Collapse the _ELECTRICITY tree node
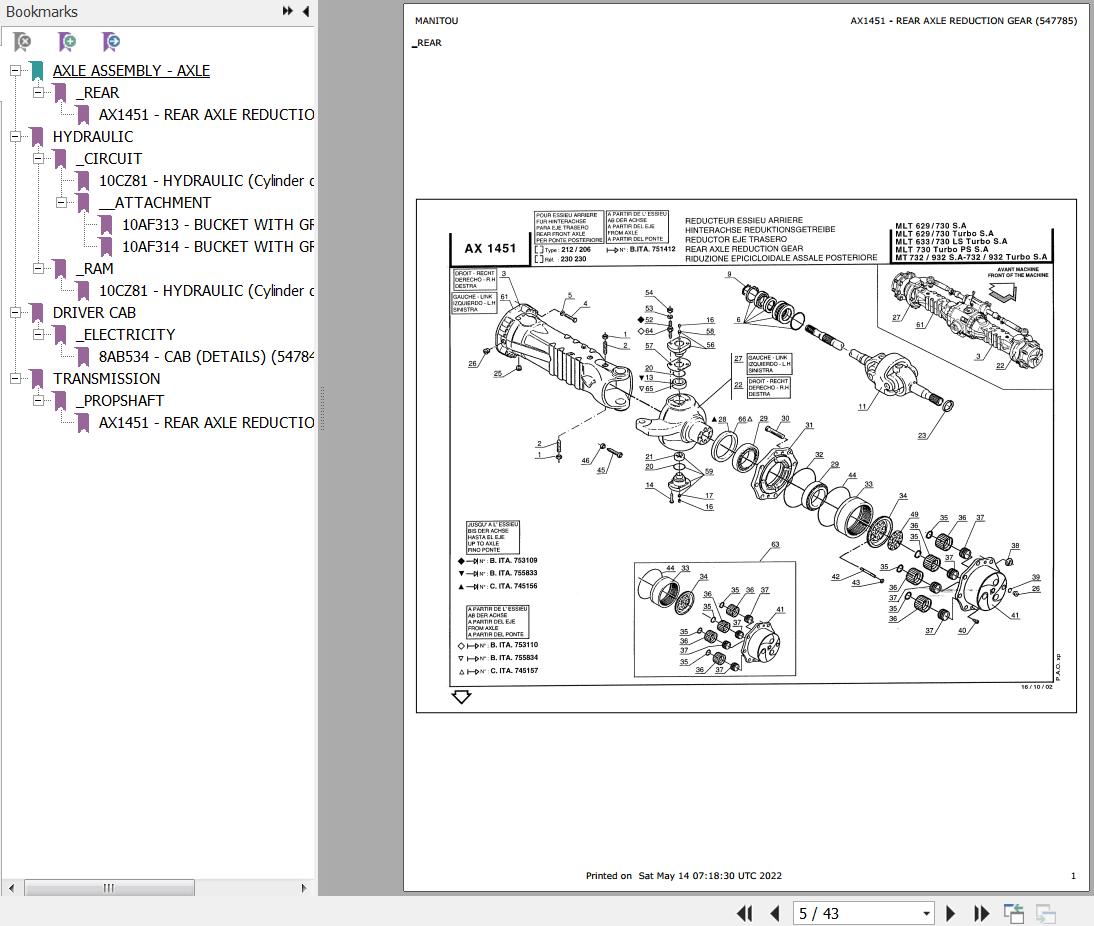This screenshot has width=1094, height=926. point(38,334)
